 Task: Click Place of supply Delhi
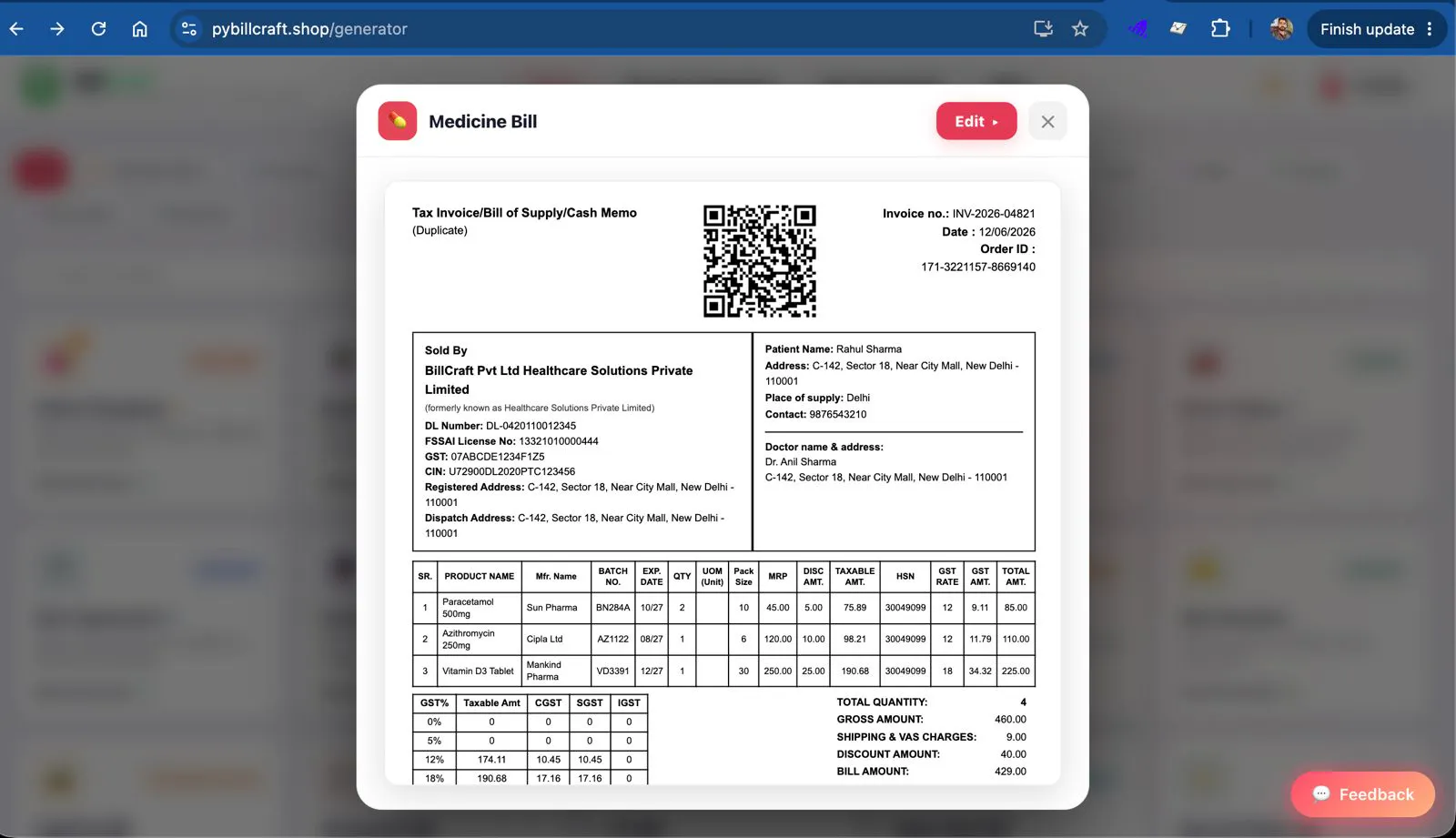click(x=817, y=398)
